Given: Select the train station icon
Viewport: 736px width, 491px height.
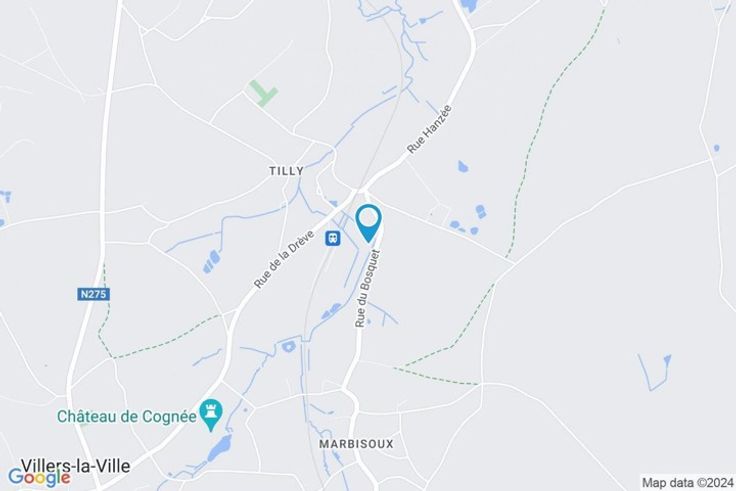Looking at the screenshot, I should 333,238.
